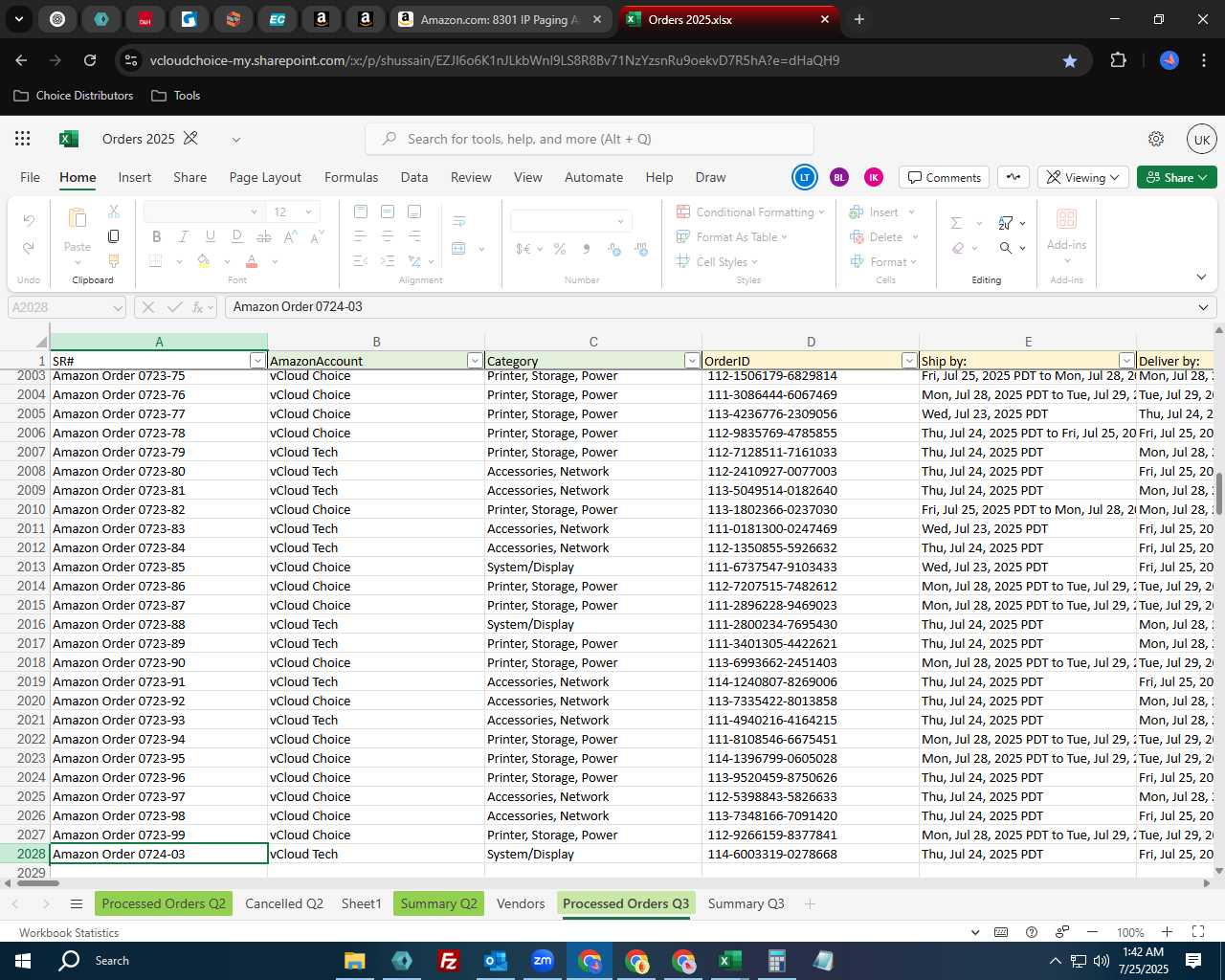
Task: Click the activity catch-up icon next to Comments
Action: pyautogui.click(x=1013, y=177)
